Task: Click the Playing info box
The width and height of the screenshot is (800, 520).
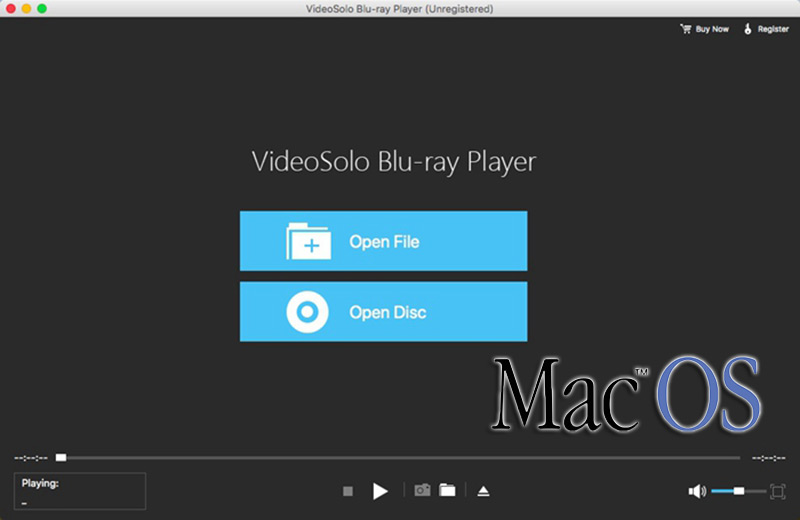Action: pyautogui.click(x=80, y=491)
